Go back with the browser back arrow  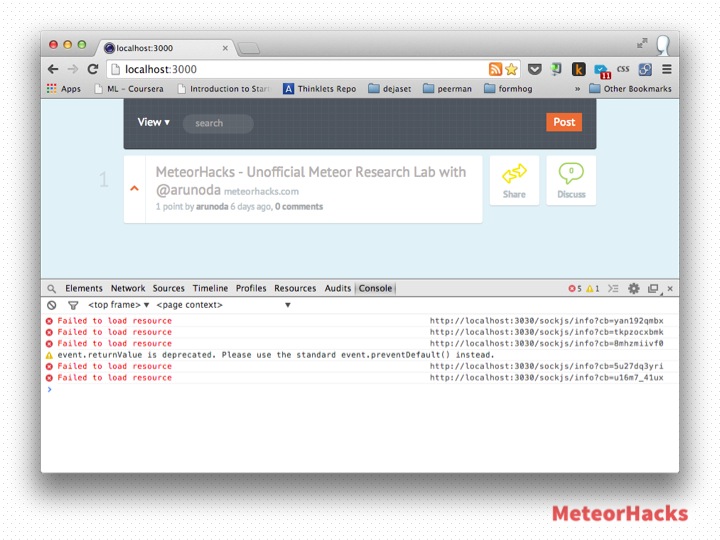coord(53,69)
